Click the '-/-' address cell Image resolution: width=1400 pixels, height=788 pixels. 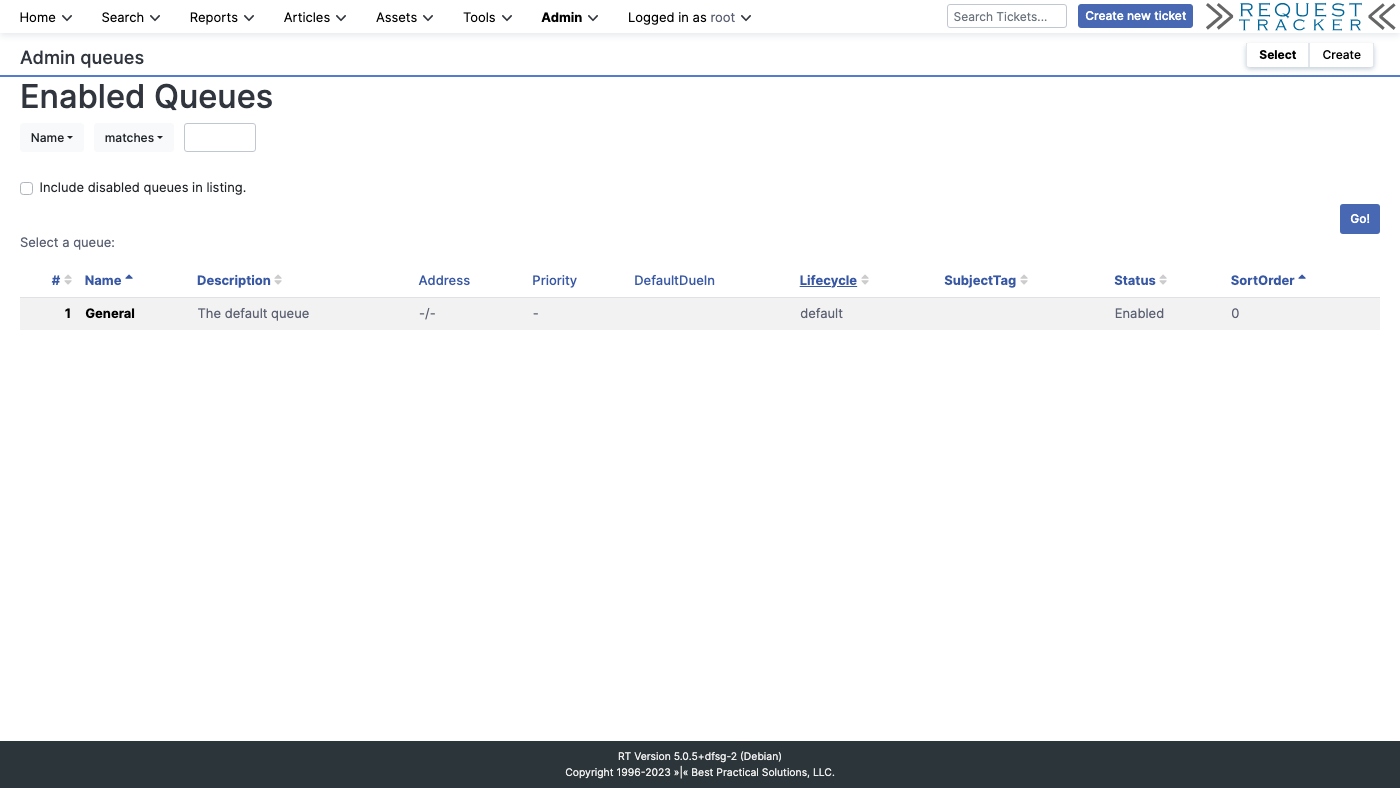tap(427, 313)
